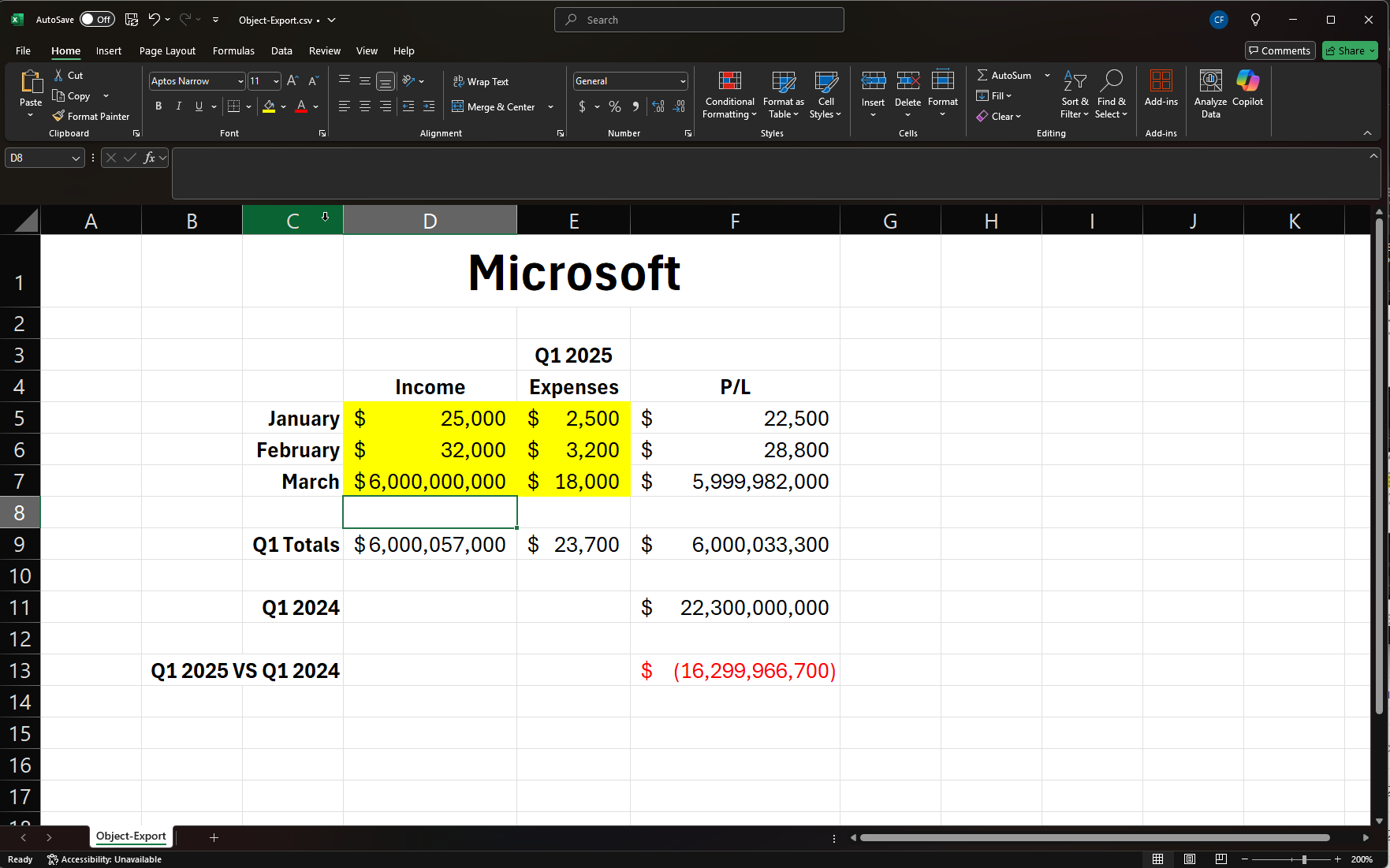Click the Font Color red A
This screenshot has height=868, width=1390.
pyautogui.click(x=301, y=106)
